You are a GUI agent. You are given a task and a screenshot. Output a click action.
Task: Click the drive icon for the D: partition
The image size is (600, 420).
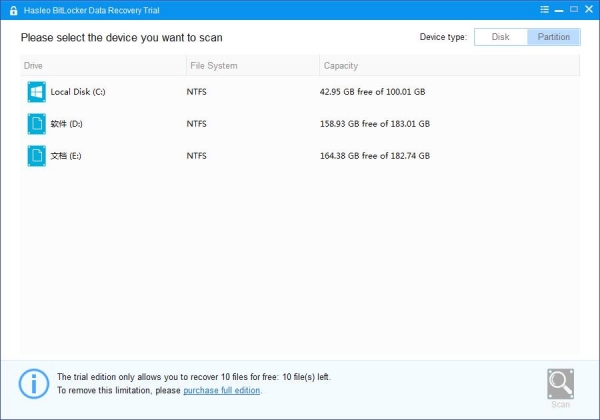click(x=36, y=124)
